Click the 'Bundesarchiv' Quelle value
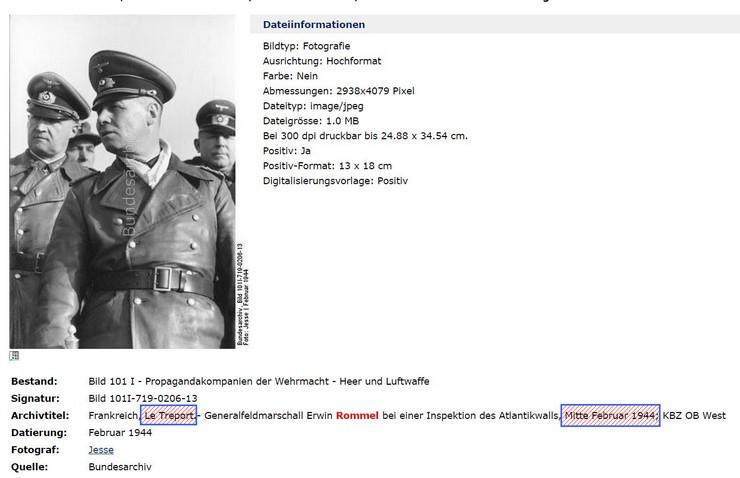The image size is (740, 478). [x=120, y=467]
